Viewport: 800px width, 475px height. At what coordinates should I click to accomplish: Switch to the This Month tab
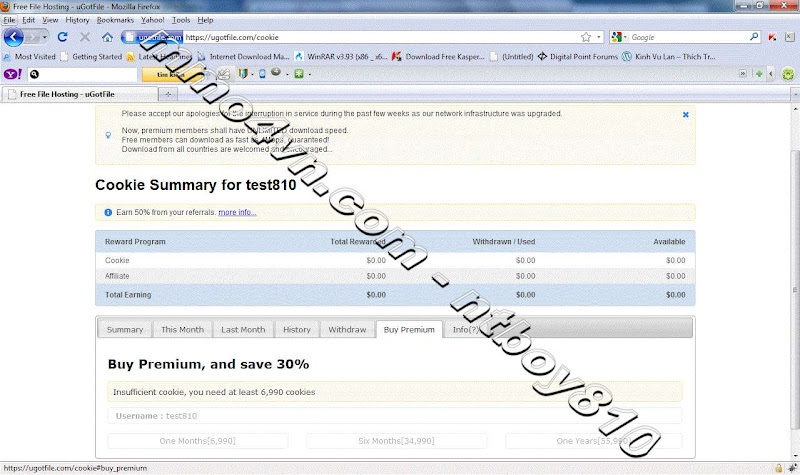182,330
